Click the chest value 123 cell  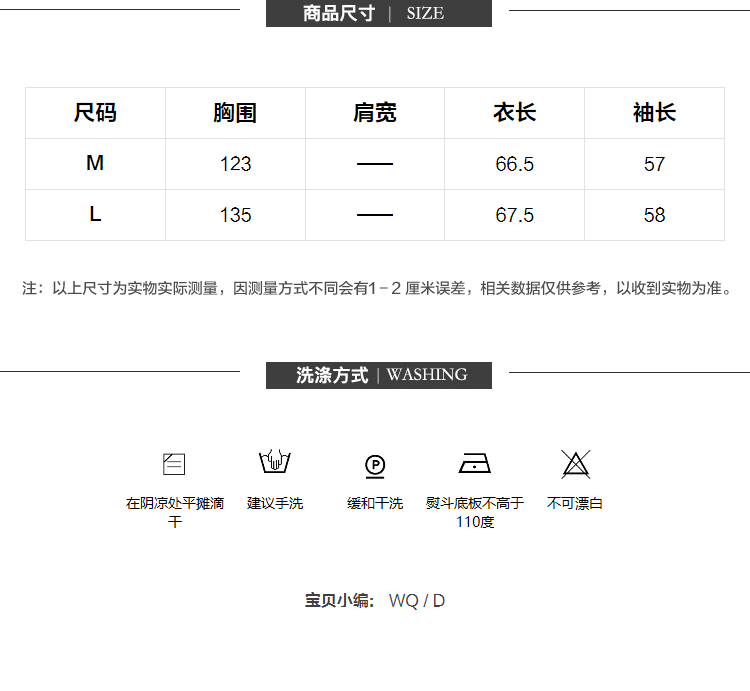[x=235, y=164]
